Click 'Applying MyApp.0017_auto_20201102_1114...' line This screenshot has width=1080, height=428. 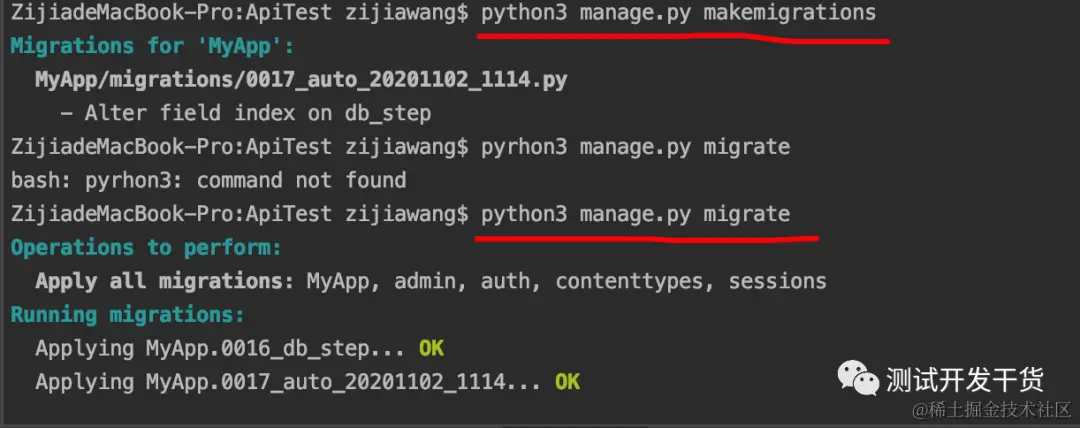pyautogui.click(x=289, y=382)
